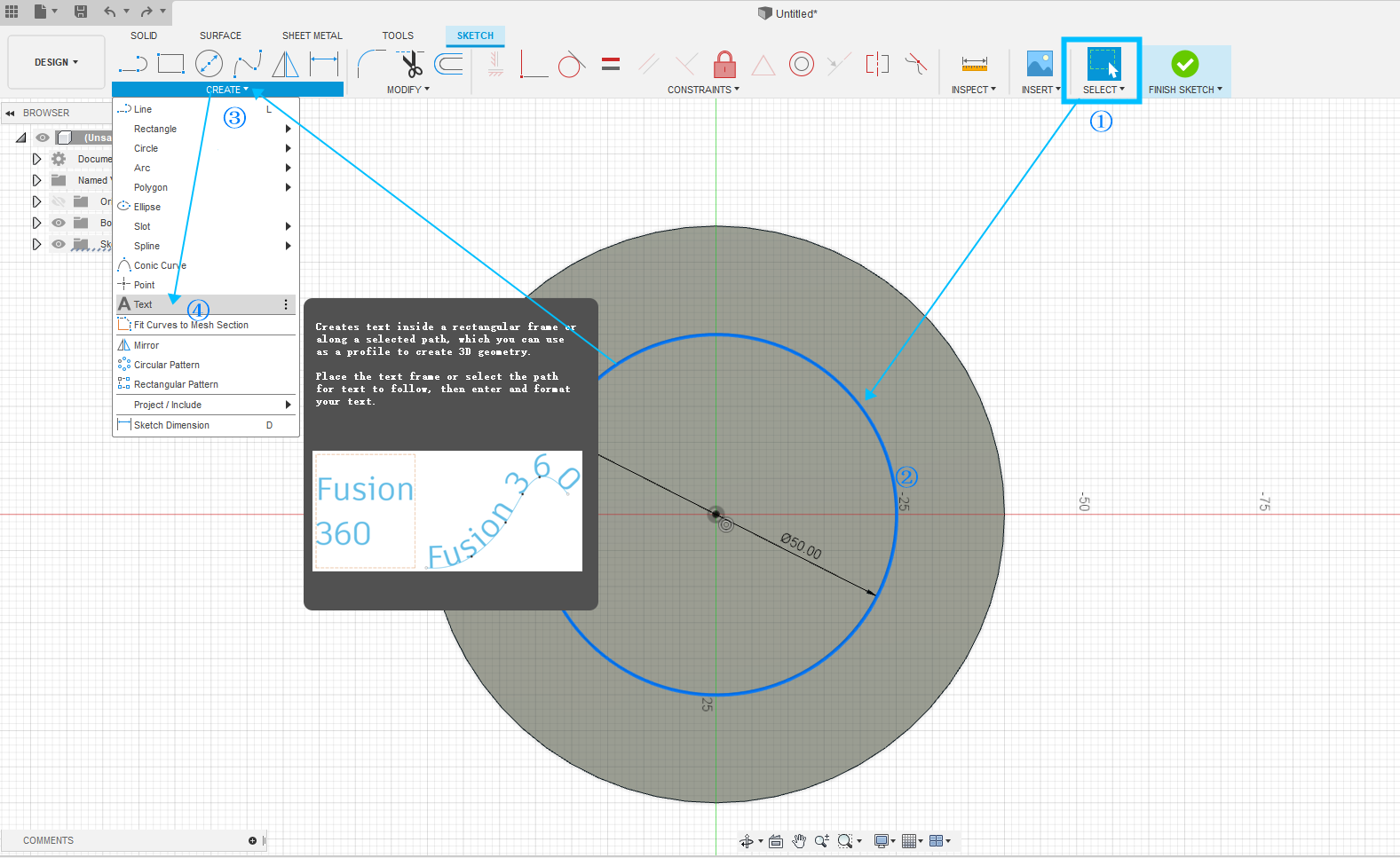Screen dimensions: 1400x858
Task: Apply the Concentric constraint icon
Action: pos(802,64)
